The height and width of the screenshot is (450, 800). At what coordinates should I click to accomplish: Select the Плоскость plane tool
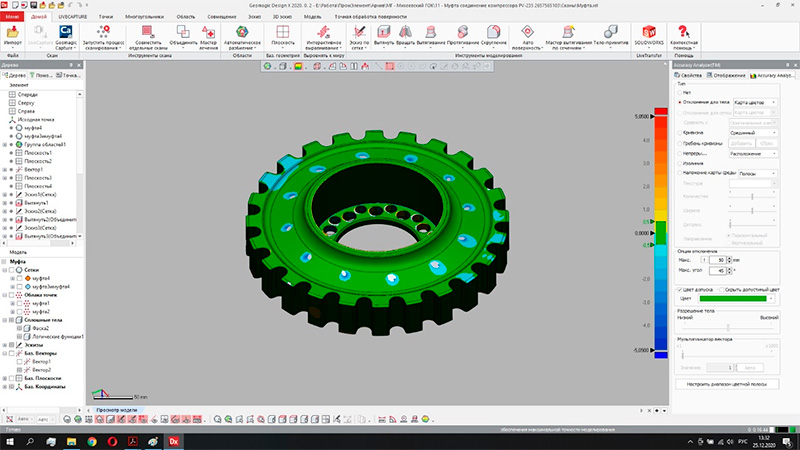(x=283, y=33)
